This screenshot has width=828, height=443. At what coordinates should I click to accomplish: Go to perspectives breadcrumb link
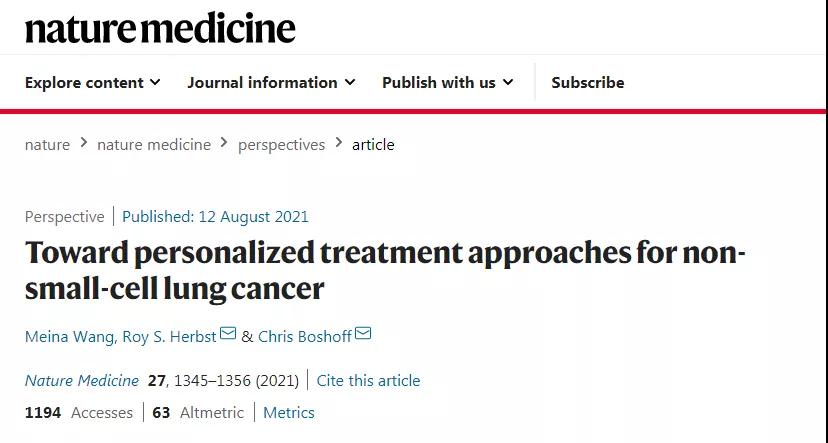click(x=281, y=145)
